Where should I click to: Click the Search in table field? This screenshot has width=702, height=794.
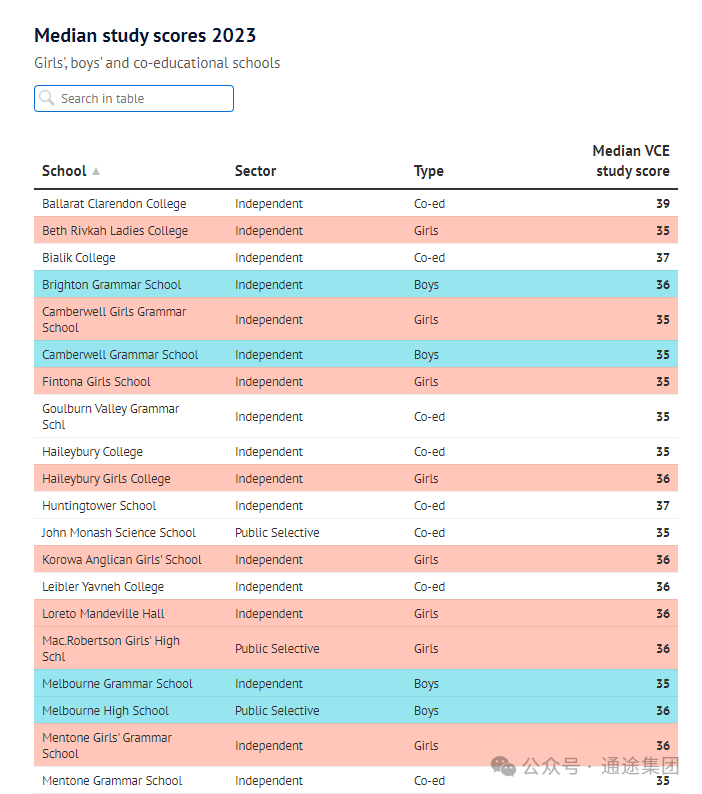tap(134, 98)
